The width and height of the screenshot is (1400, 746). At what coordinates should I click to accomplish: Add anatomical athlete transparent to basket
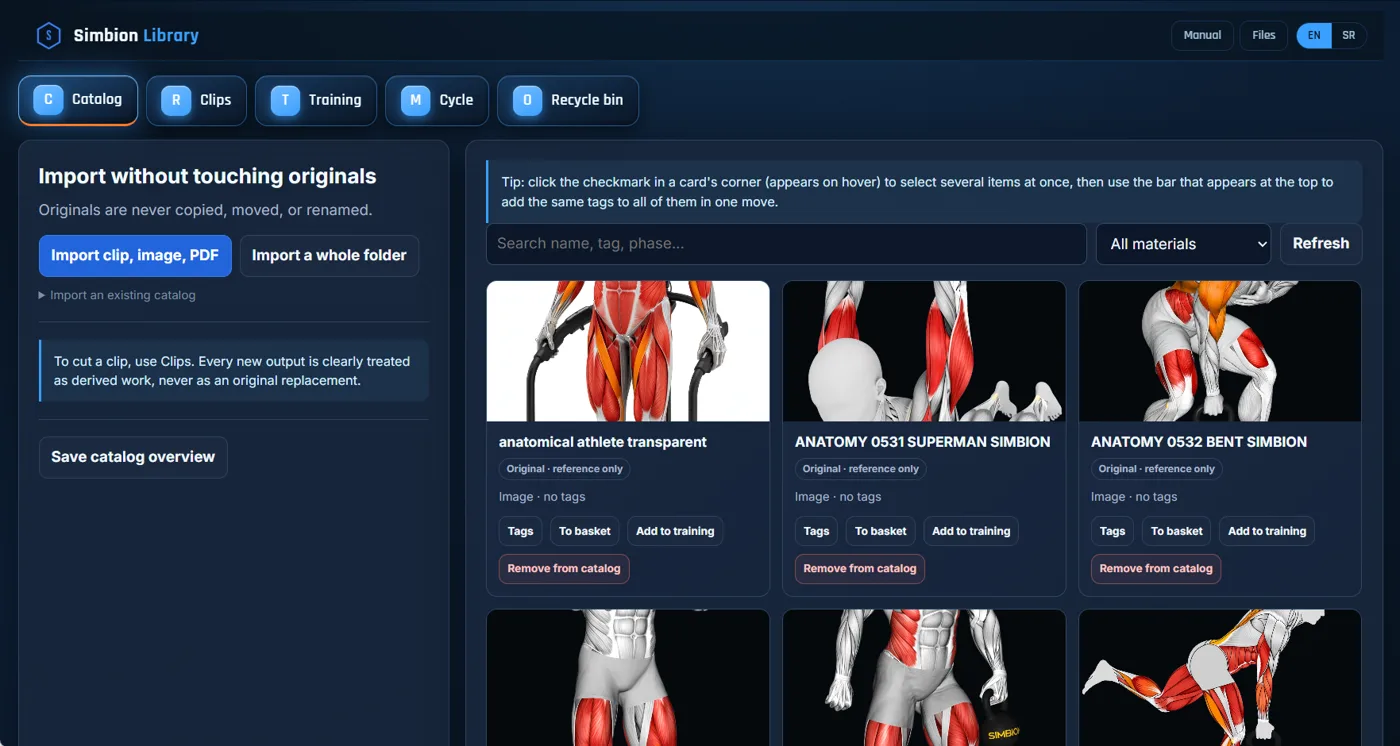[585, 531]
